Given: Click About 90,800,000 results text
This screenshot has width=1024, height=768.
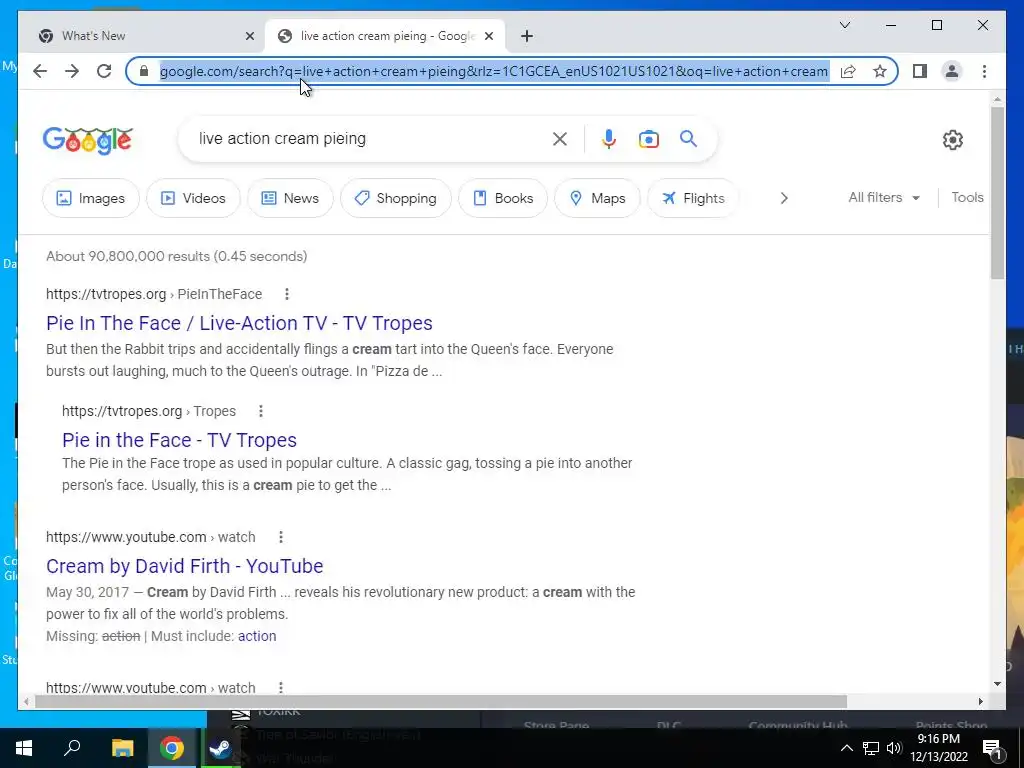Looking at the screenshot, I should tap(176, 256).
